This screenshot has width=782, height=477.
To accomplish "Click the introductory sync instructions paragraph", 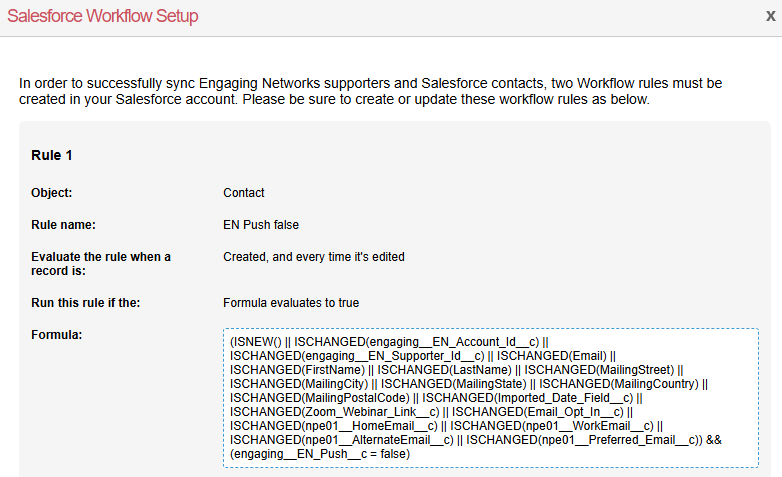I will [x=370, y=91].
